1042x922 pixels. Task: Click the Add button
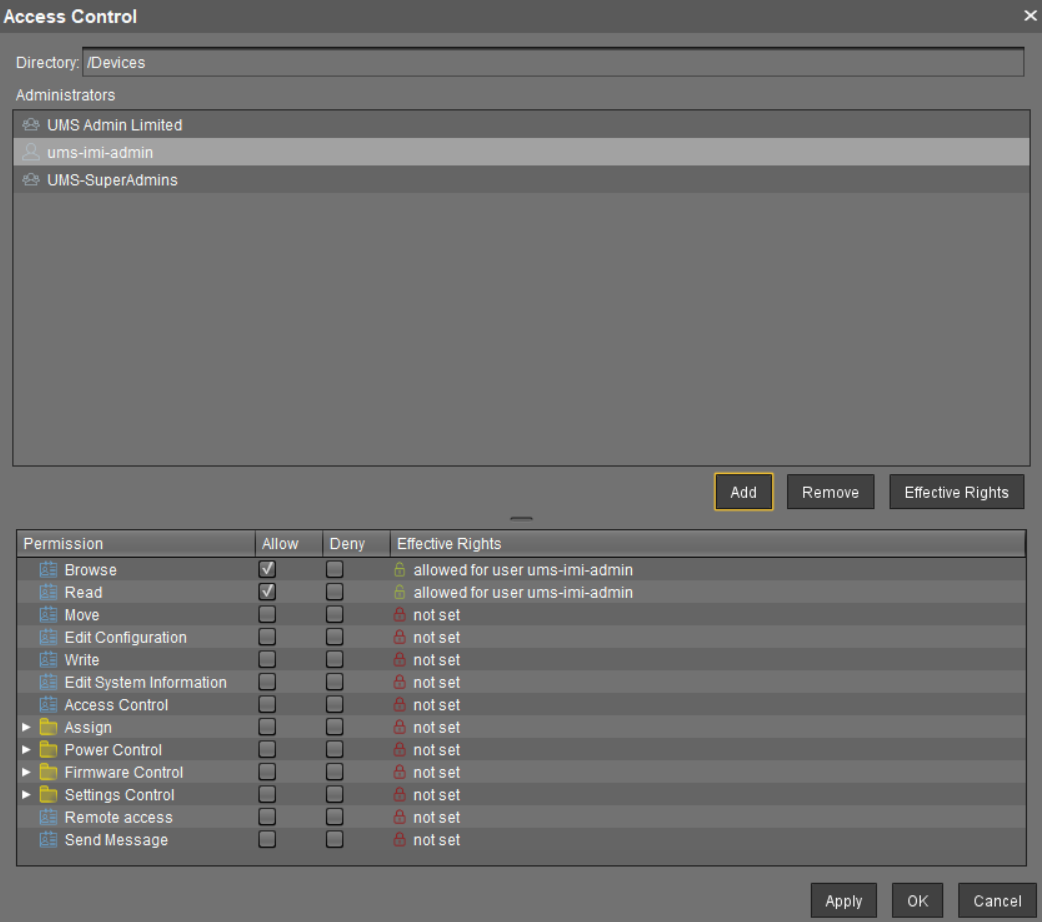point(743,491)
